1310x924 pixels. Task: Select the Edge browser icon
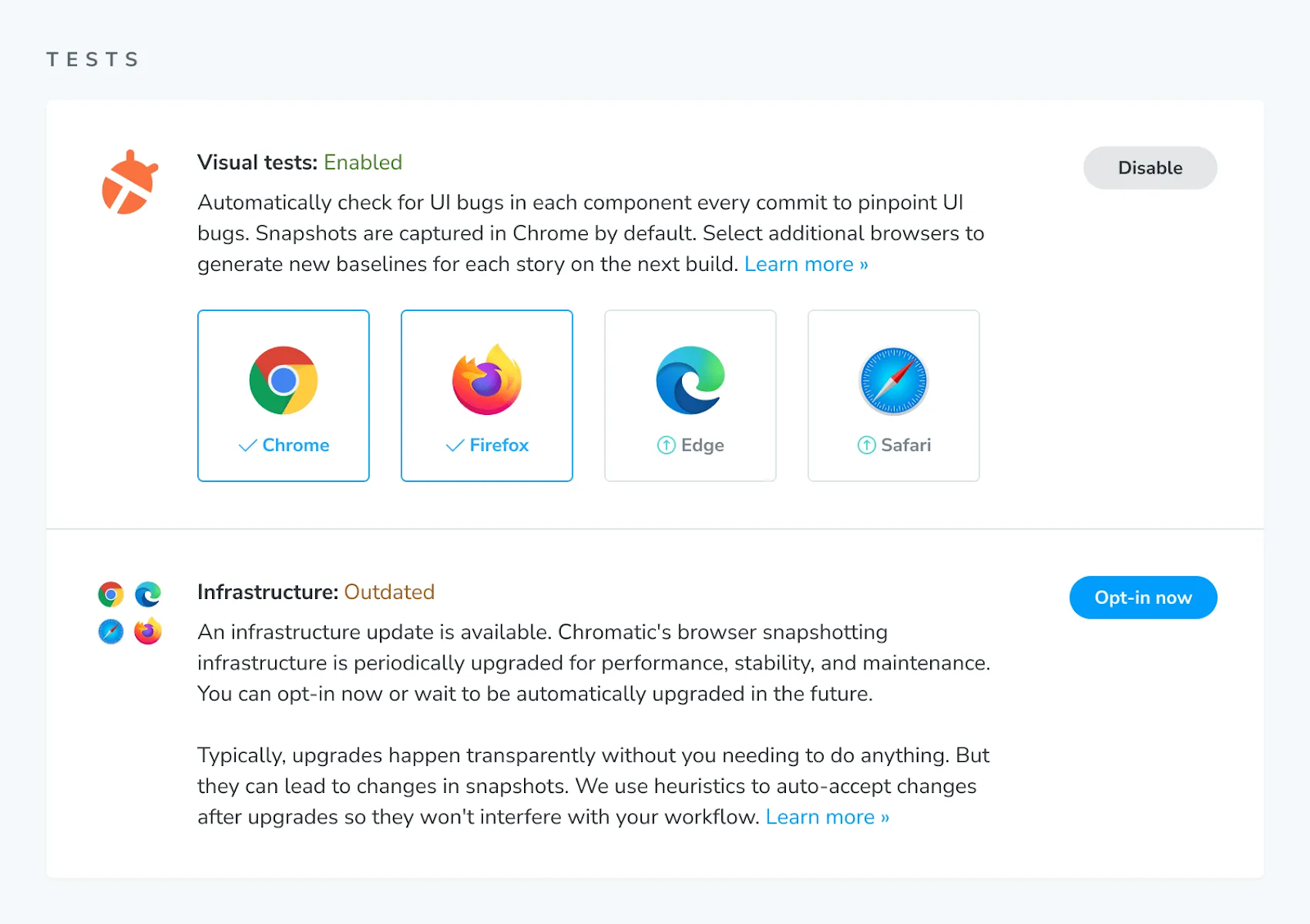coord(690,379)
